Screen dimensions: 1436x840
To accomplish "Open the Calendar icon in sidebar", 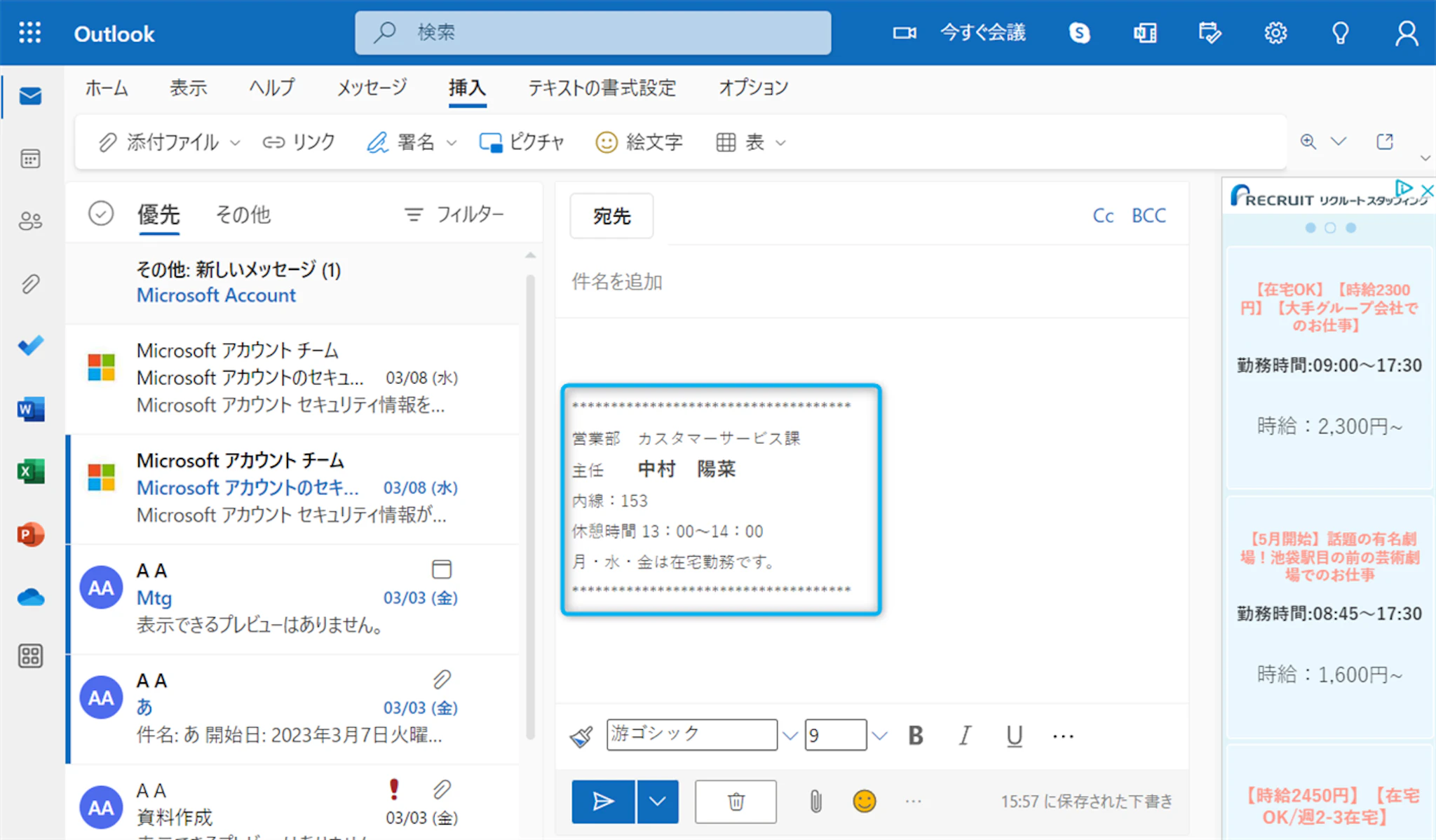I will pos(30,159).
